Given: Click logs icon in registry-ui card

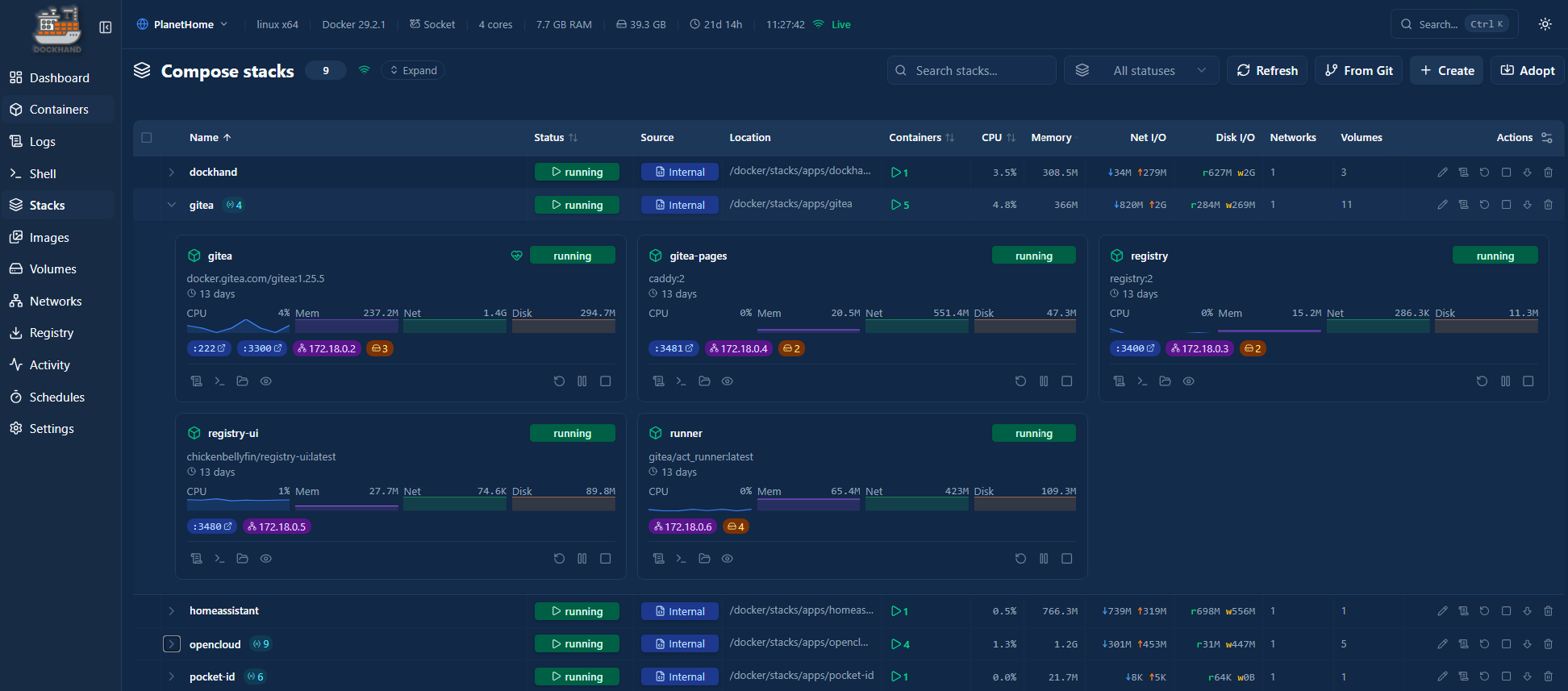Looking at the screenshot, I should (196, 559).
